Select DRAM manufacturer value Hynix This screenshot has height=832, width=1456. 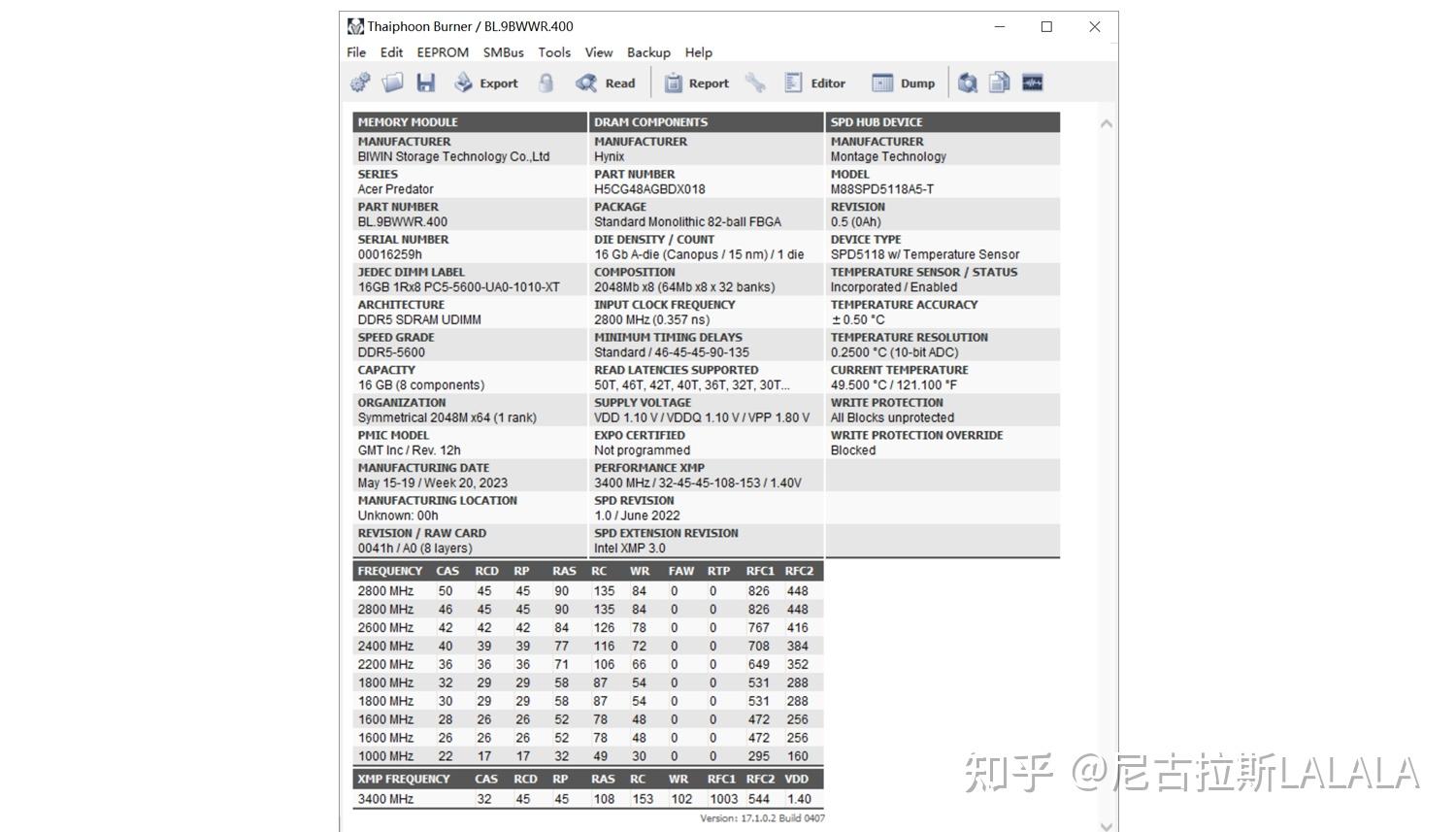pyautogui.click(x=610, y=156)
